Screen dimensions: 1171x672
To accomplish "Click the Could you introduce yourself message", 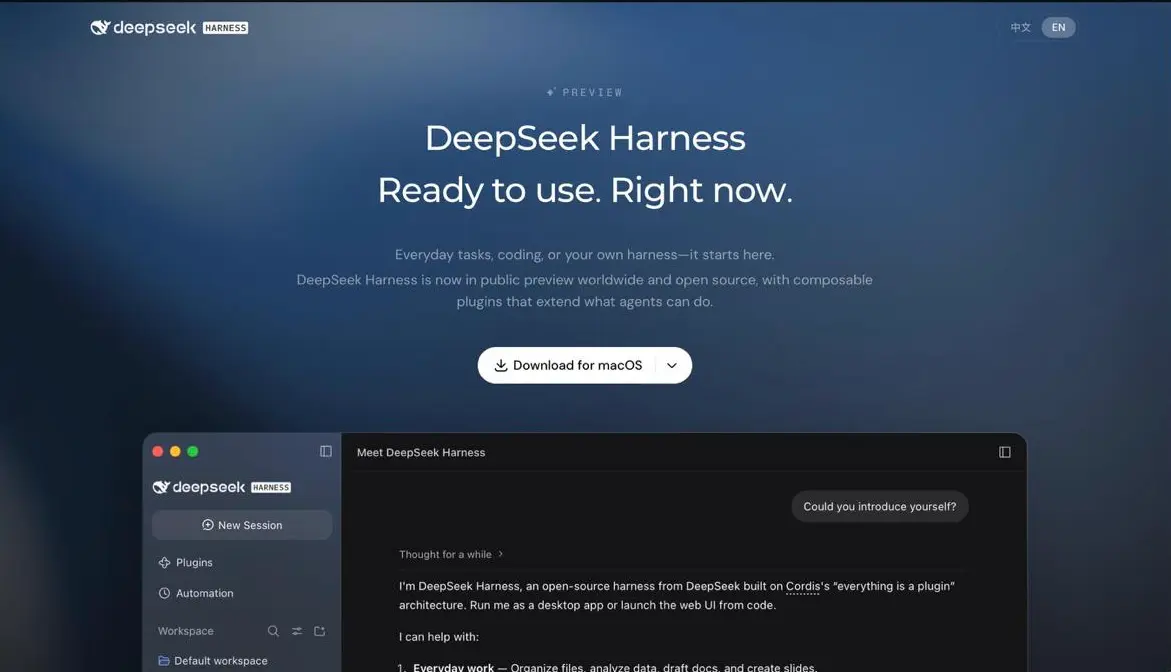I will [x=880, y=506].
